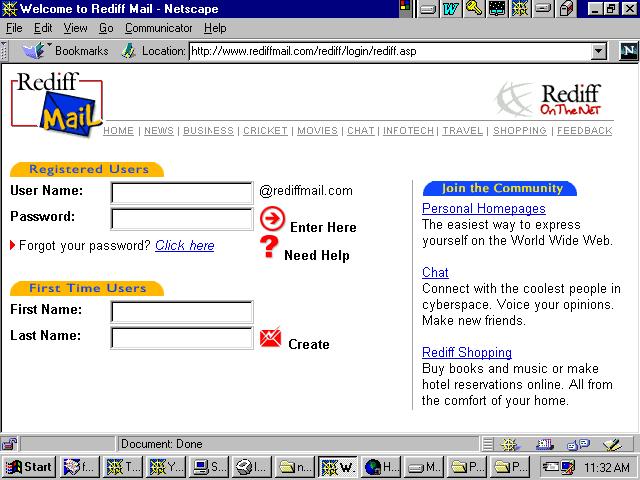Focus the User Name input field
This screenshot has height=480, width=640.
pos(182,193)
